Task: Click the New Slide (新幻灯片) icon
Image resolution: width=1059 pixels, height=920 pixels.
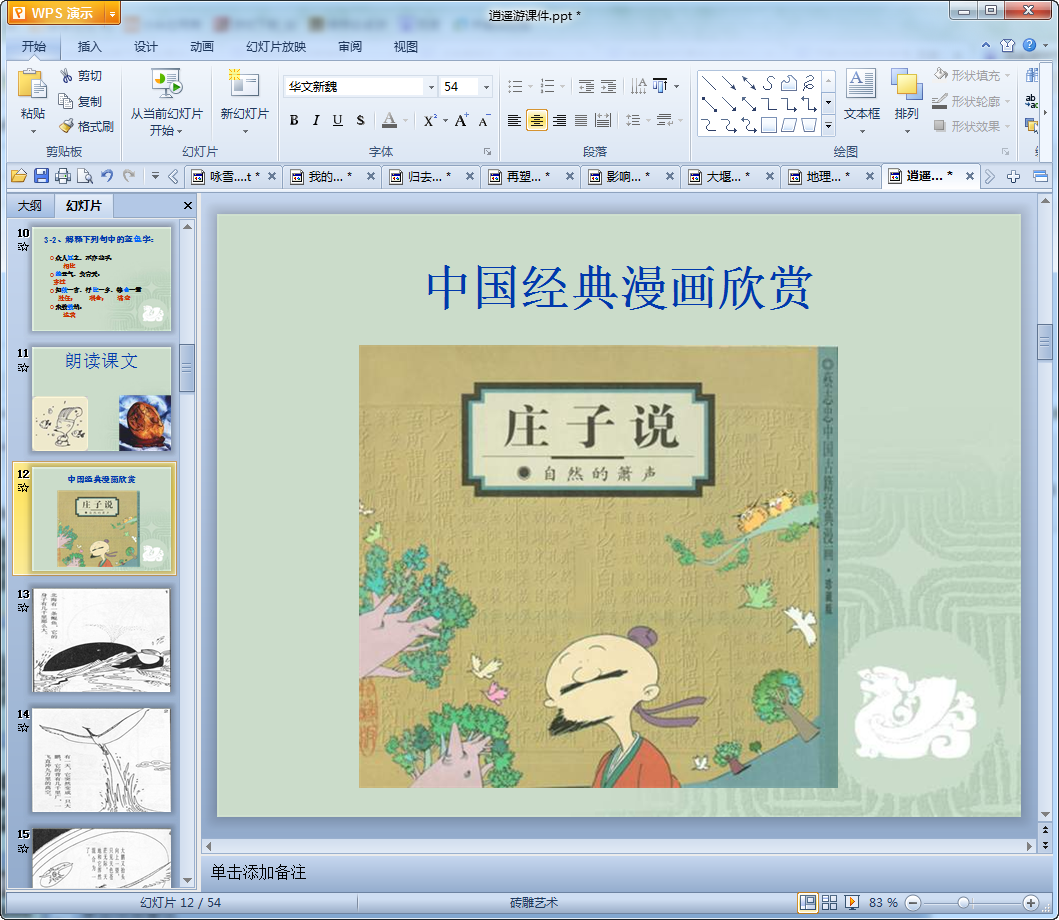Action: (244, 84)
